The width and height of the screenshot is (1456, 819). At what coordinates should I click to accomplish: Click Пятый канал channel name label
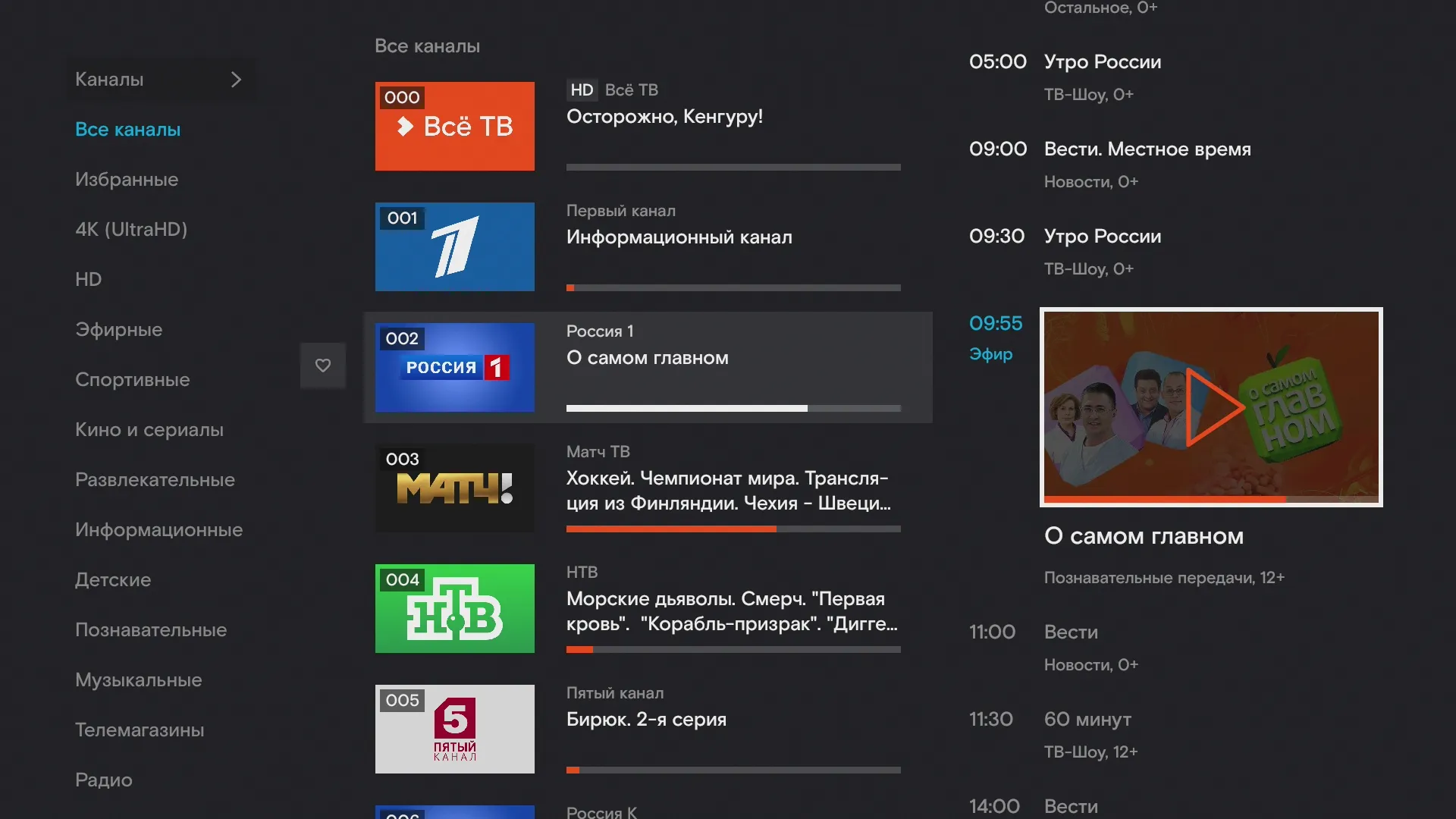click(614, 693)
